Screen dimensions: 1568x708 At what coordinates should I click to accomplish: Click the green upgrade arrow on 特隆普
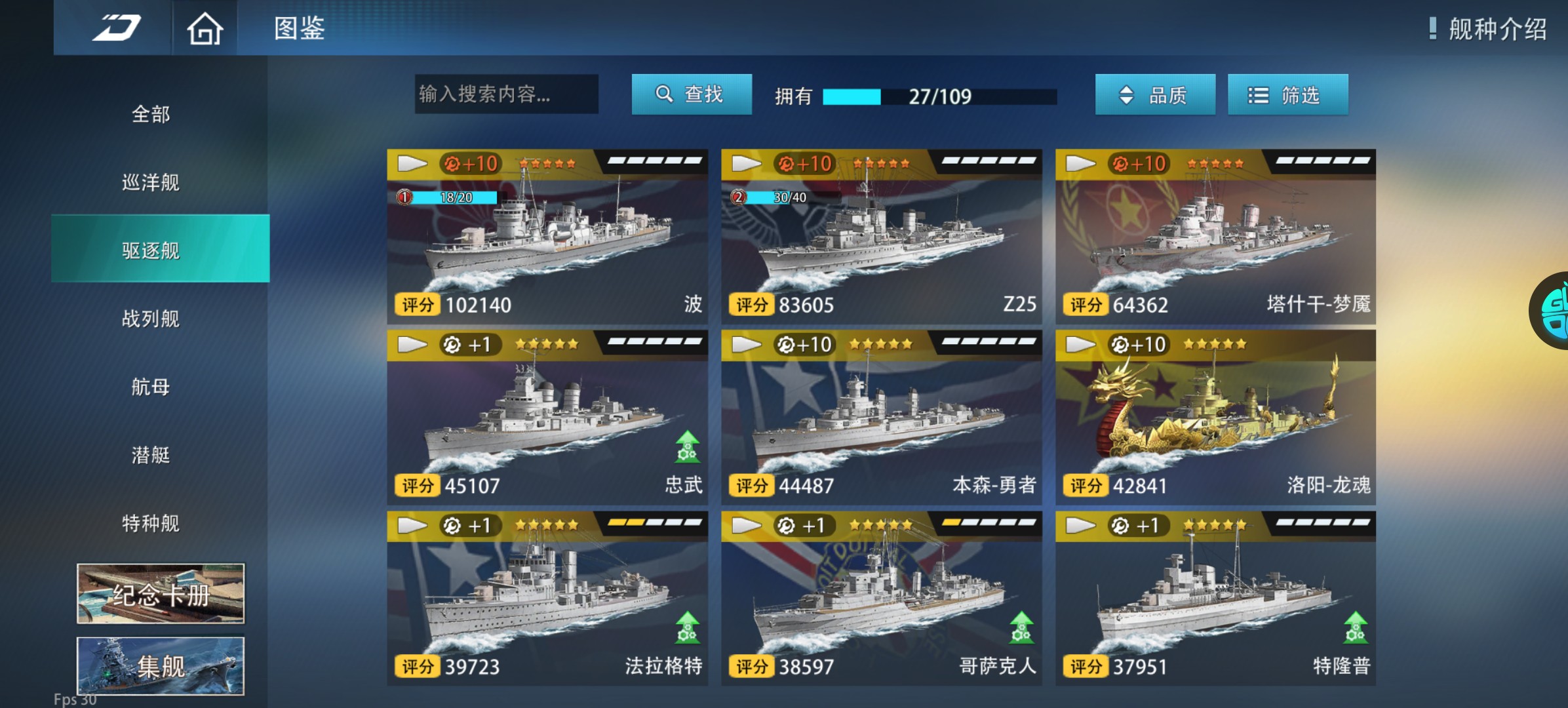tap(1356, 627)
